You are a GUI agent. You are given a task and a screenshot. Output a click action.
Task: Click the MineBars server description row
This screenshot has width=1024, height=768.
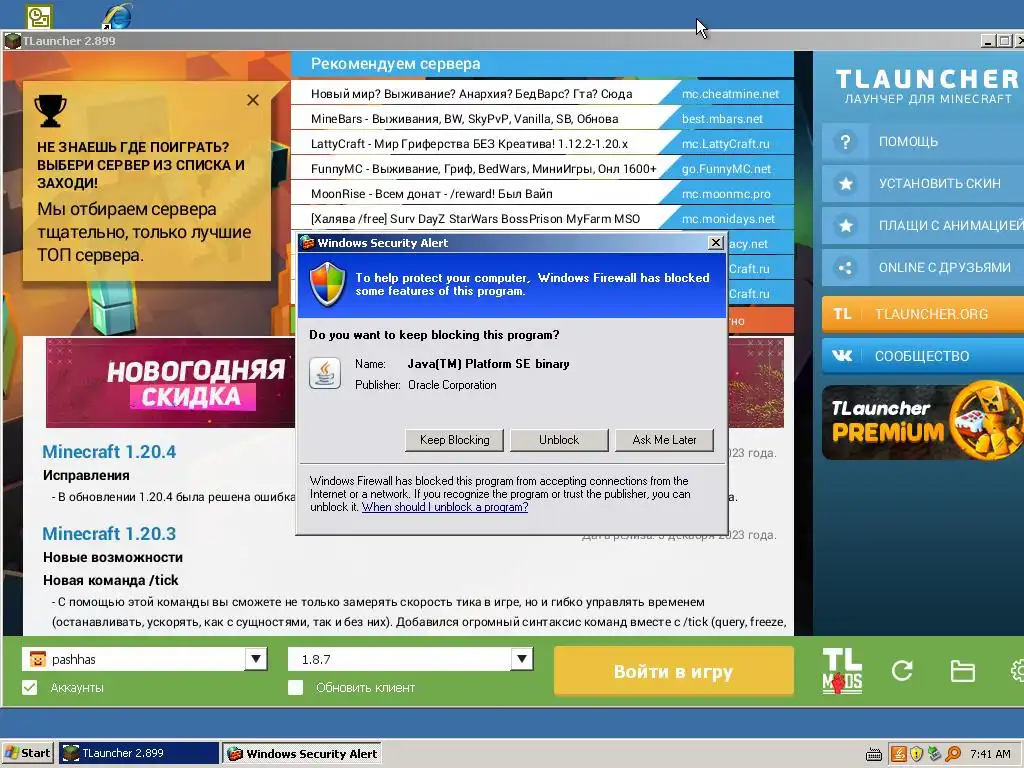tap(464, 119)
